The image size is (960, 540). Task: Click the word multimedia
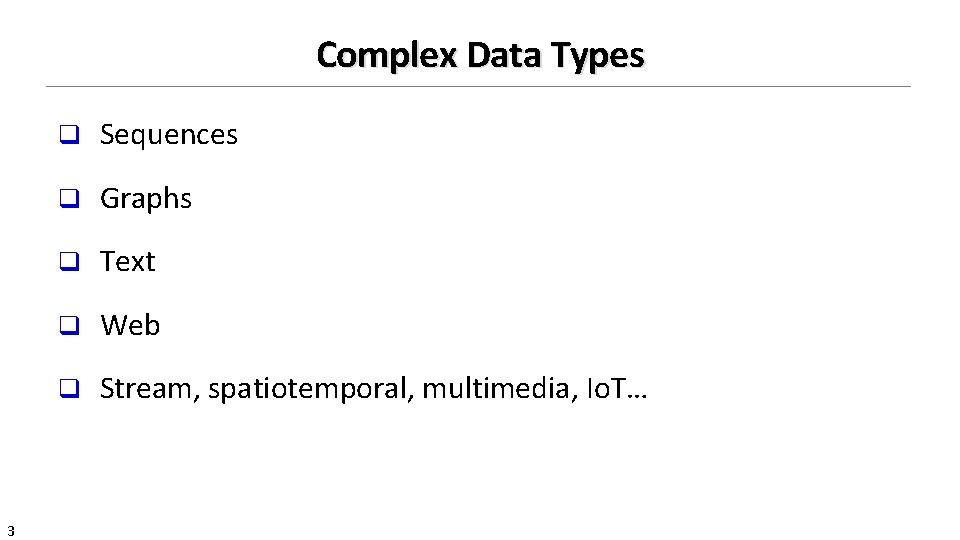(495, 389)
